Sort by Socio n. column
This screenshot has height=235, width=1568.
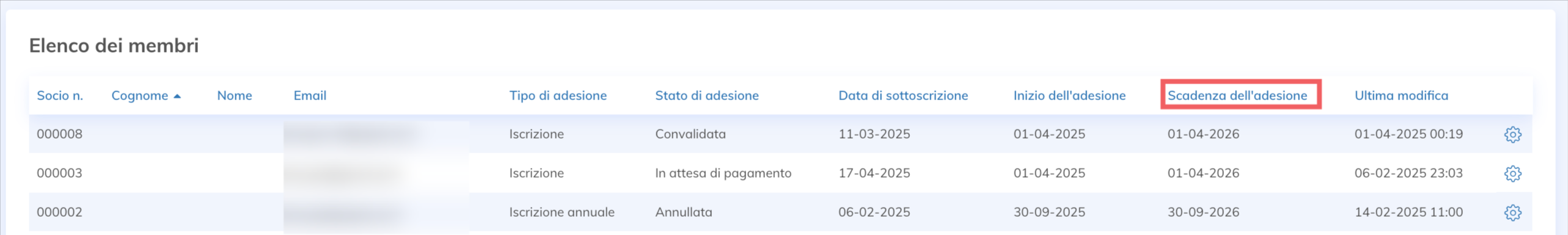click(60, 96)
